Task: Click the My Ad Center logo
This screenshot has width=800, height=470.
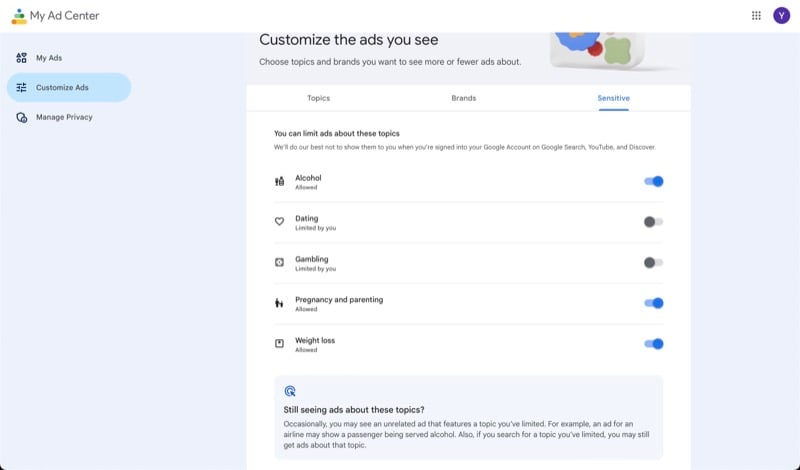Action: click(x=19, y=16)
